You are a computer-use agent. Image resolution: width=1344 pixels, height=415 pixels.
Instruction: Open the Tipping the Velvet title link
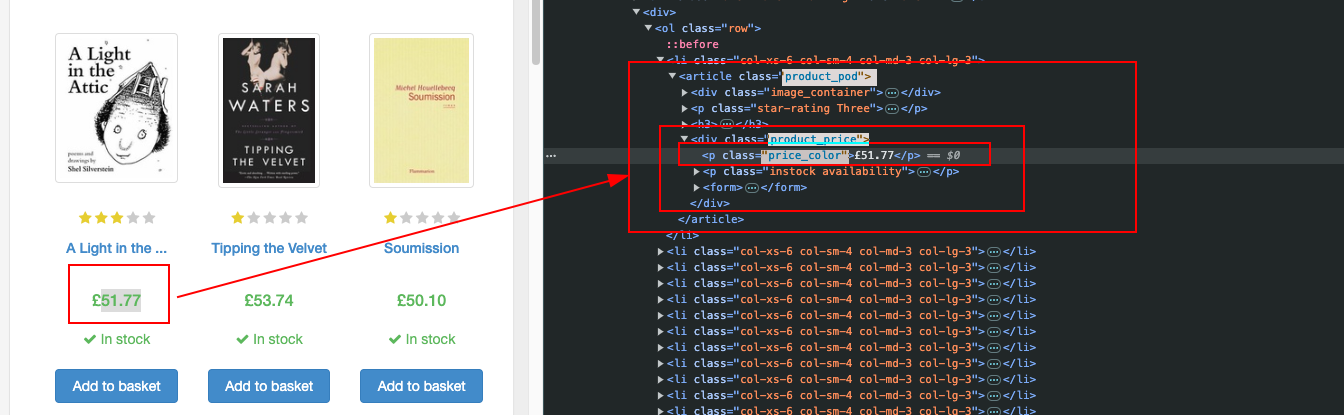269,248
